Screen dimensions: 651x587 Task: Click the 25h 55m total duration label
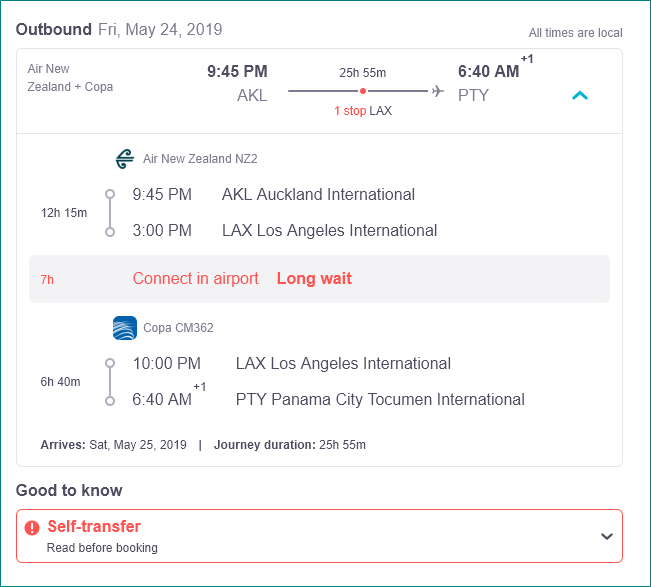click(362, 73)
